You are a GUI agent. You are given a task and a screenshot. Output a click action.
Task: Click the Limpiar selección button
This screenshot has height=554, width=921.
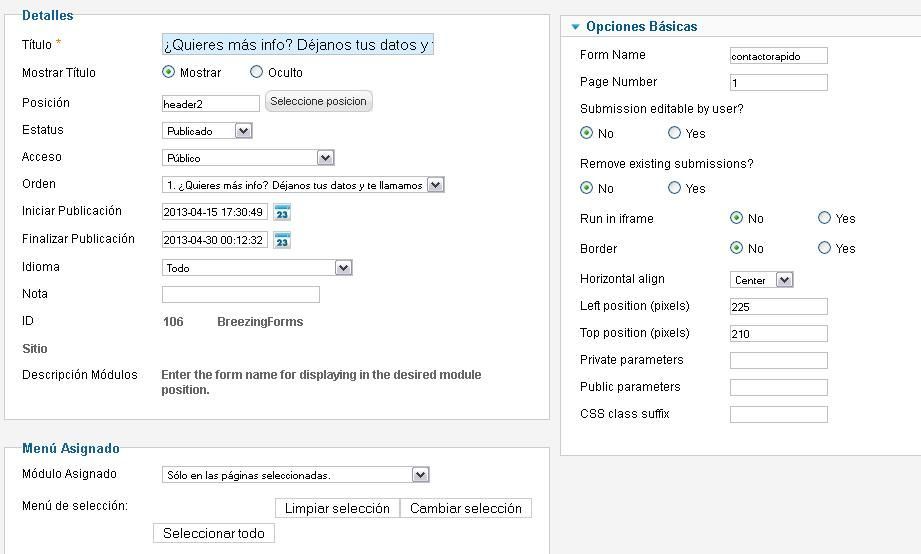click(337, 508)
